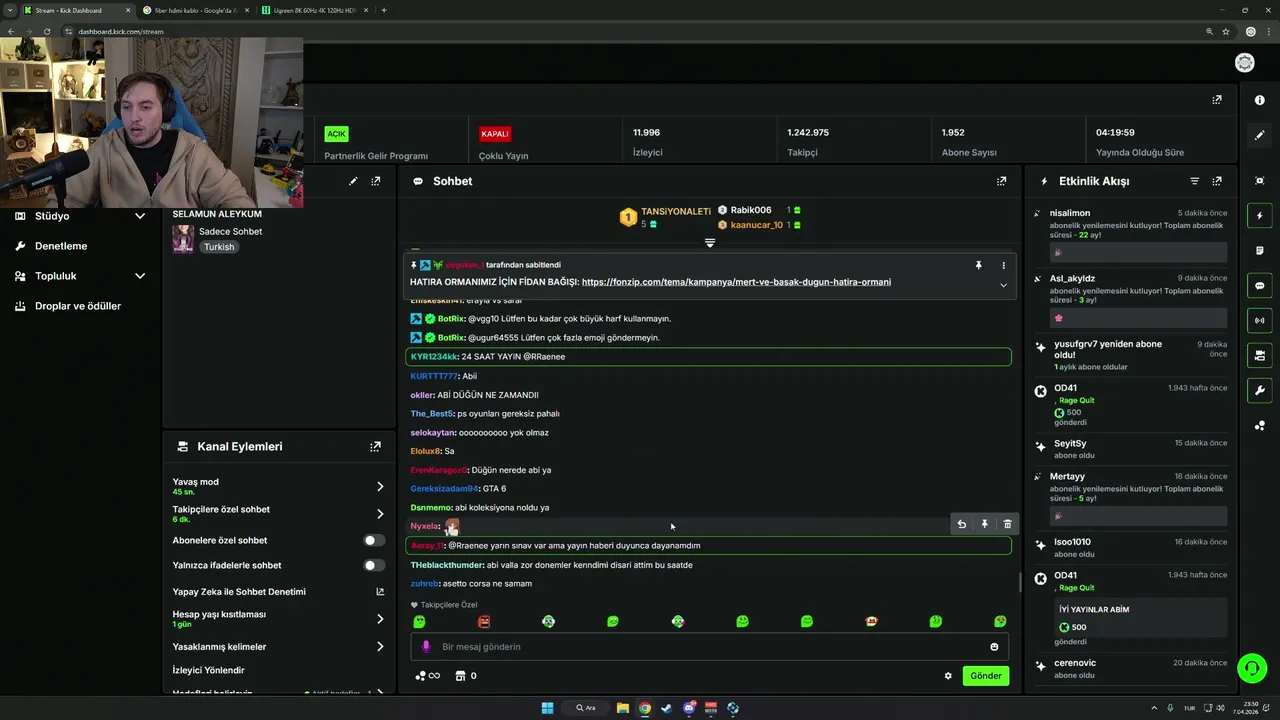Toggle Yalnızca ifadelerle sohbet switch
Image resolution: width=1280 pixels, height=720 pixels.
tap(374, 565)
